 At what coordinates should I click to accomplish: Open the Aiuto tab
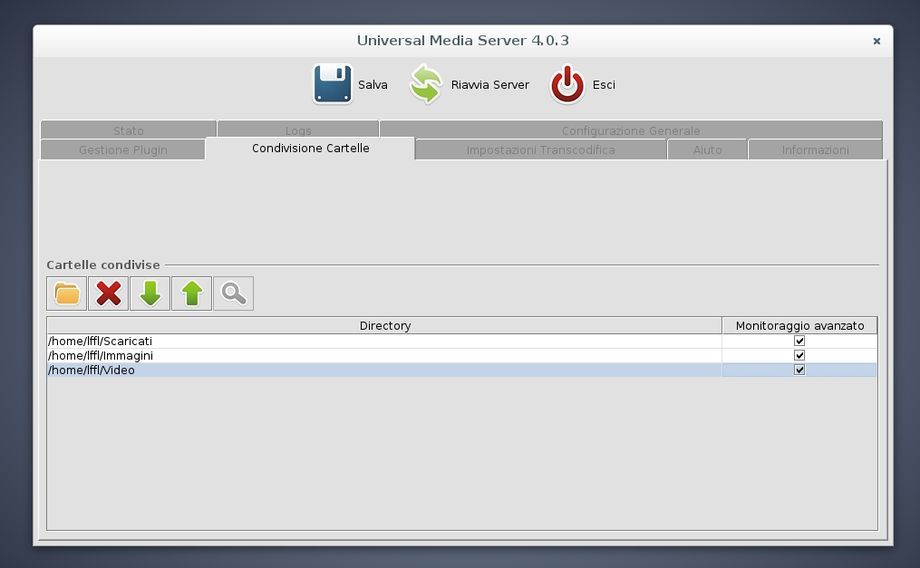(707, 150)
